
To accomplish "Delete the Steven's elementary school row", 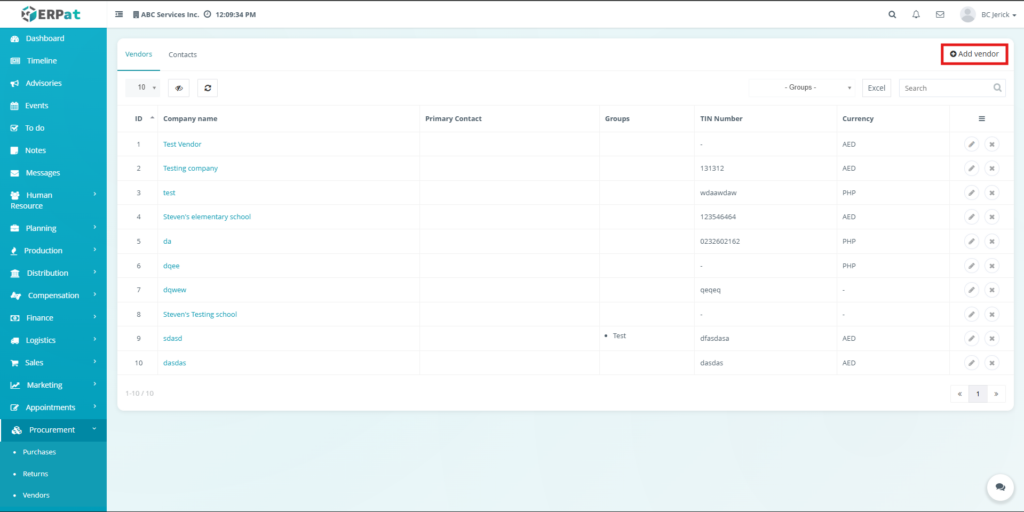I will coord(991,217).
